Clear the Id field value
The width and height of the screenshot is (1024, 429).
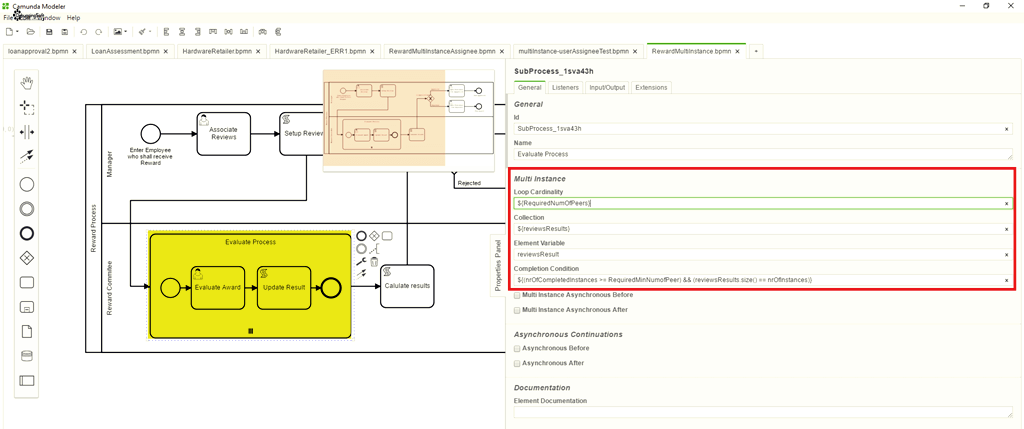tap(1006, 129)
